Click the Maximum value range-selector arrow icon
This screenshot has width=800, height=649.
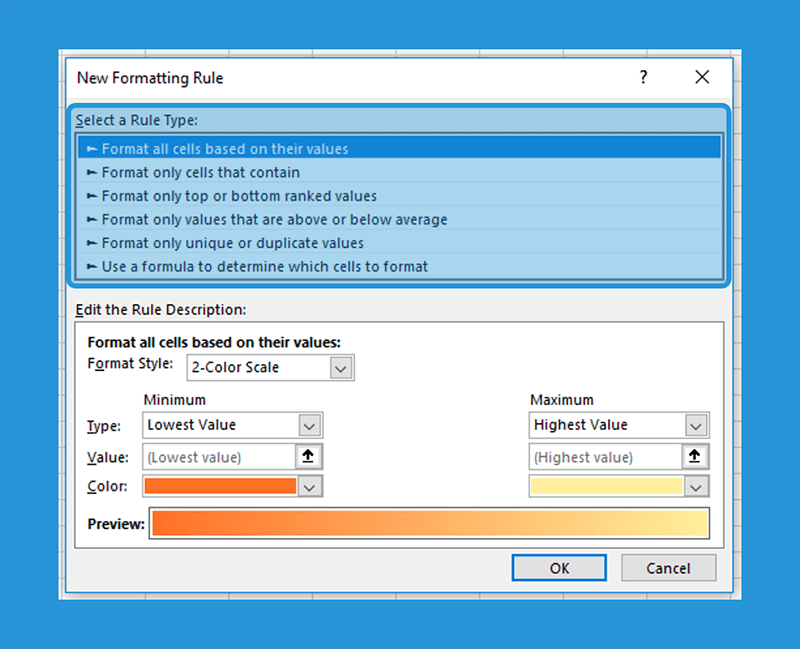point(695,457)
